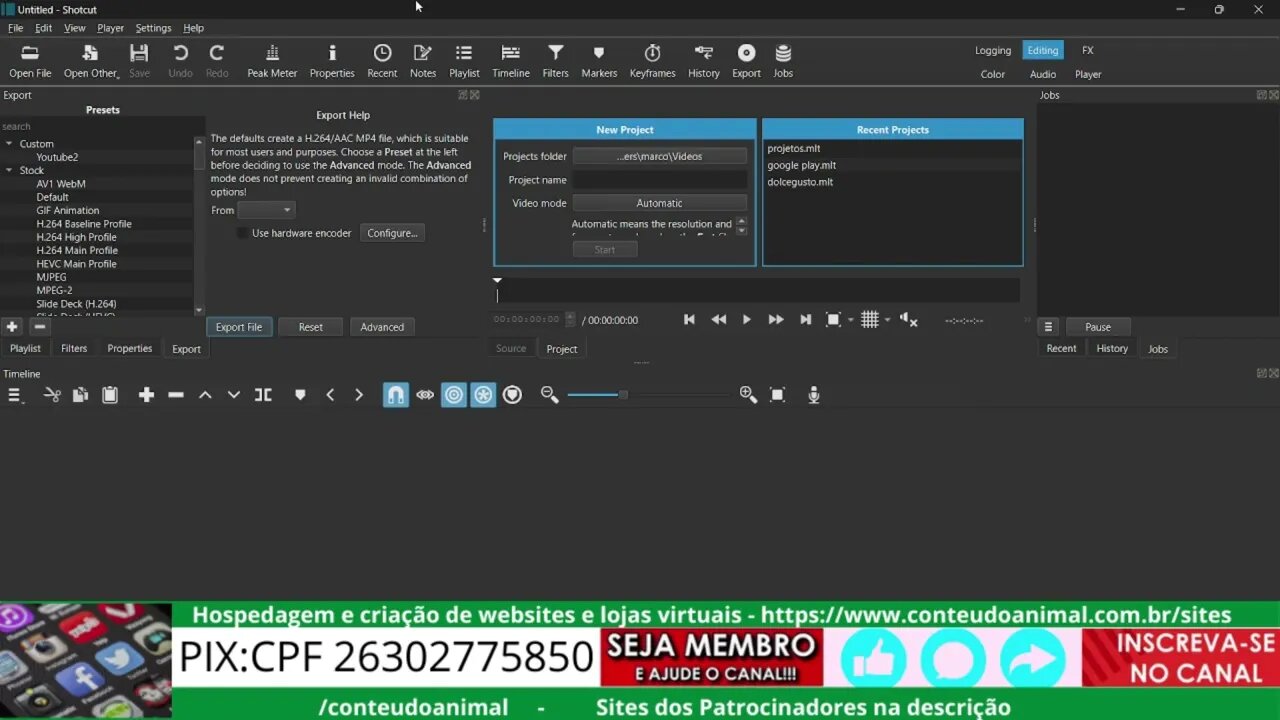Toggle player zoom fit button
The image size is (1280, 720).
coord(833,319)
